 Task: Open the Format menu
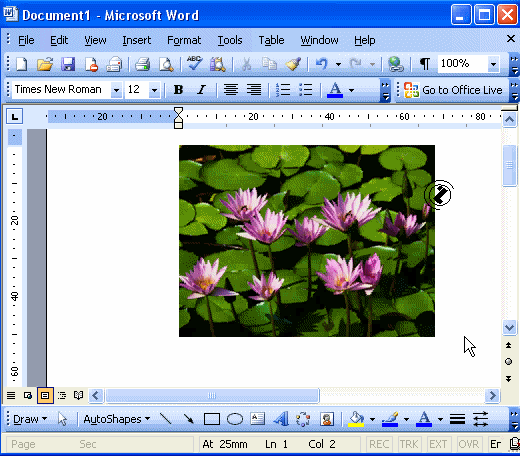tap(184, 40)
